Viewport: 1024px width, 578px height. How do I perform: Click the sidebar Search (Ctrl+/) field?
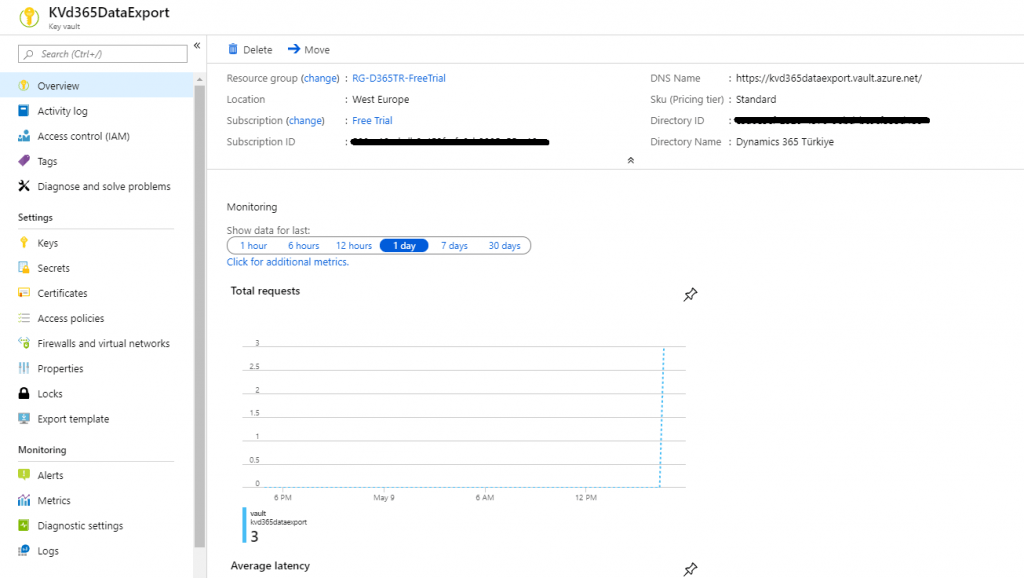(x=103, y=54)
